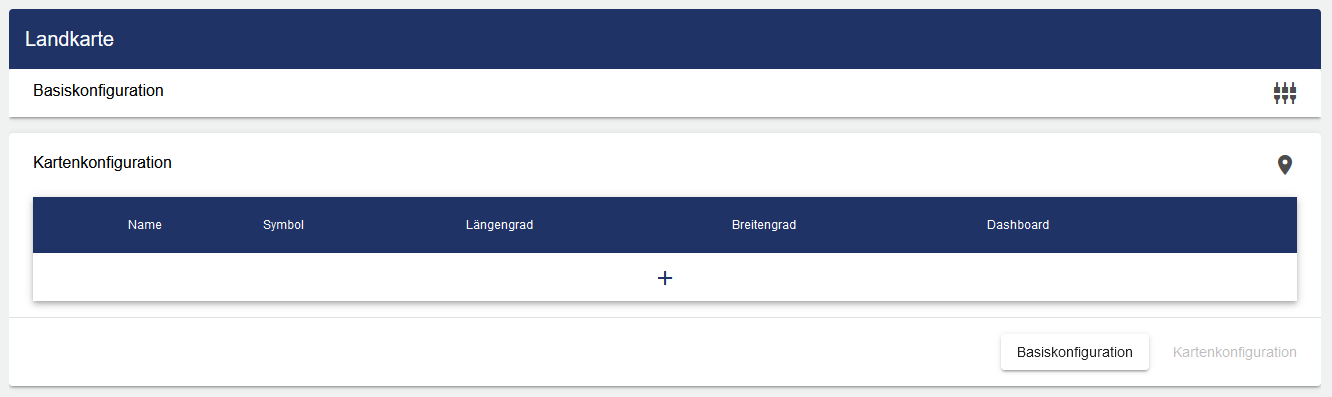Select the Breitengrad column header
The image size is (1332, 397).
[x=764, y=225]
